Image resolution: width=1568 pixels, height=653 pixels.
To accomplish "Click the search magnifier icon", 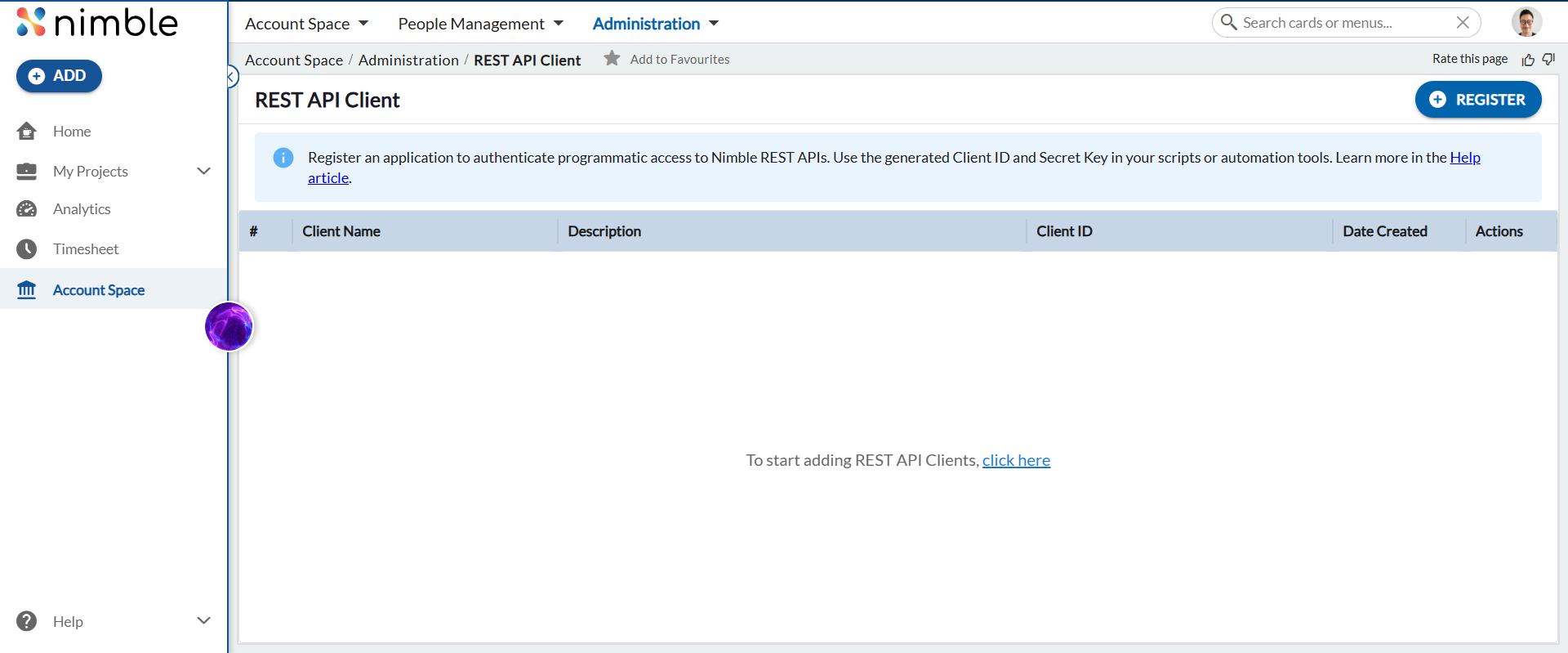I will point(1228,22).
